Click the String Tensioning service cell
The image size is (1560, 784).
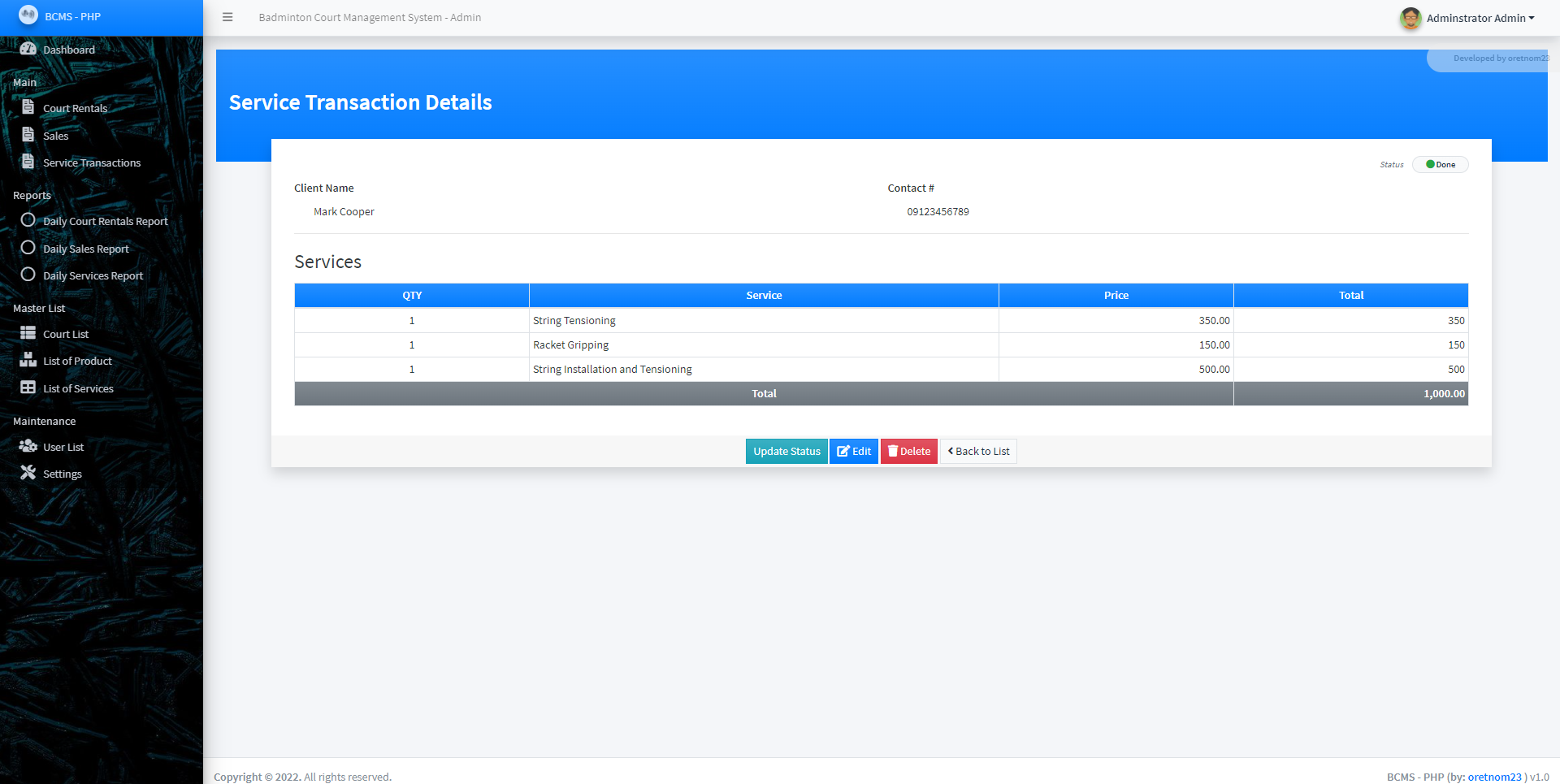(764, 320)
